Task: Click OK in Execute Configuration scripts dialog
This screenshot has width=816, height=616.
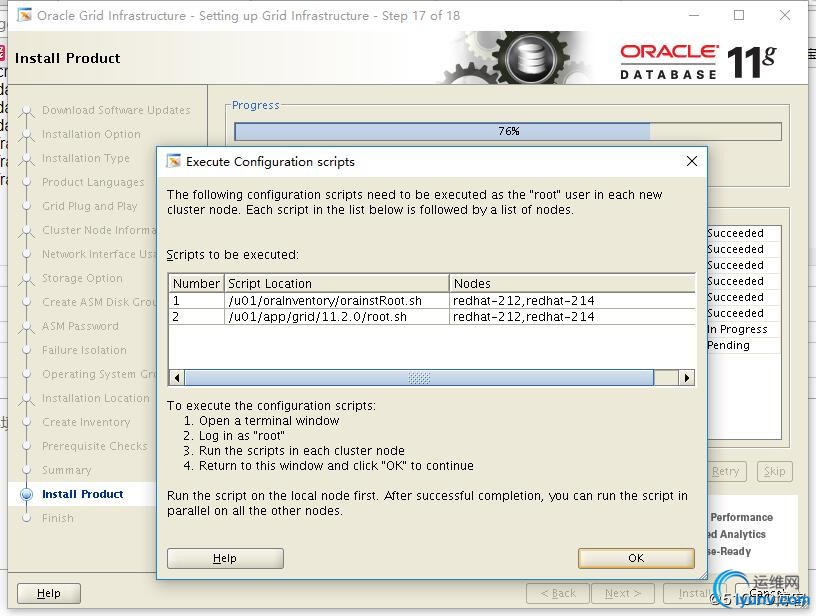Action: point(636,558)
